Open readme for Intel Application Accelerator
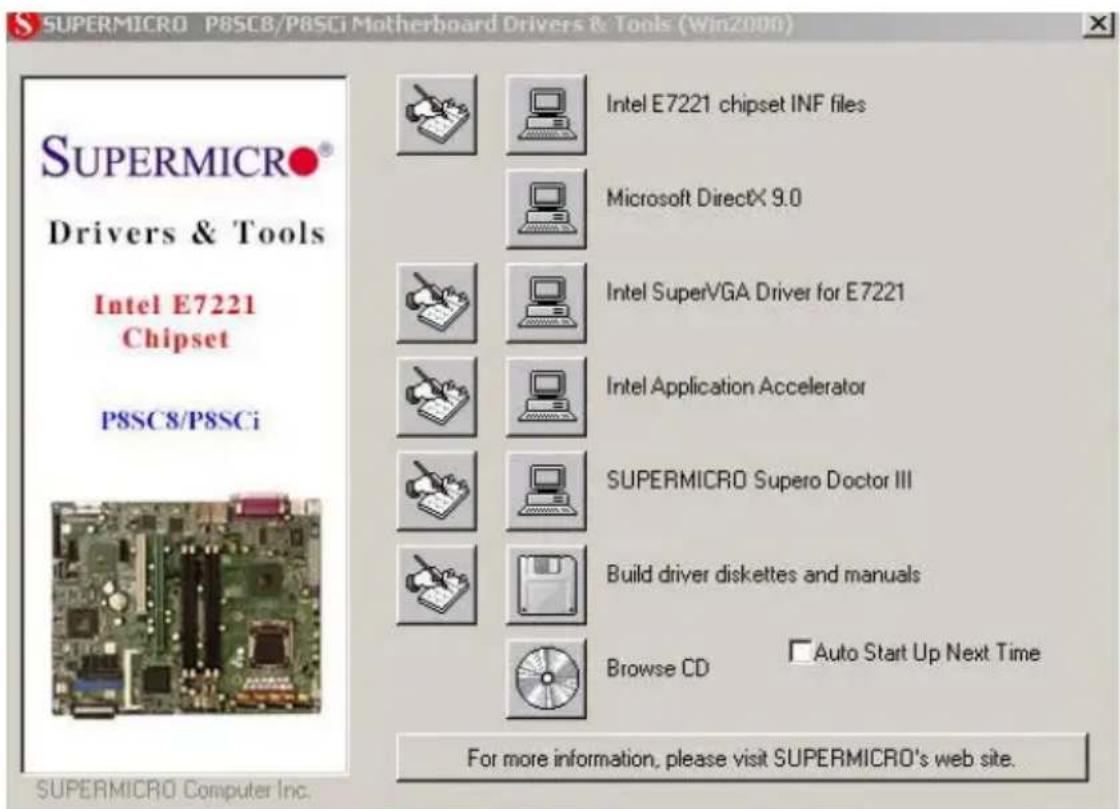Viewport: 1120px width, 809px height. coord(436,396)
